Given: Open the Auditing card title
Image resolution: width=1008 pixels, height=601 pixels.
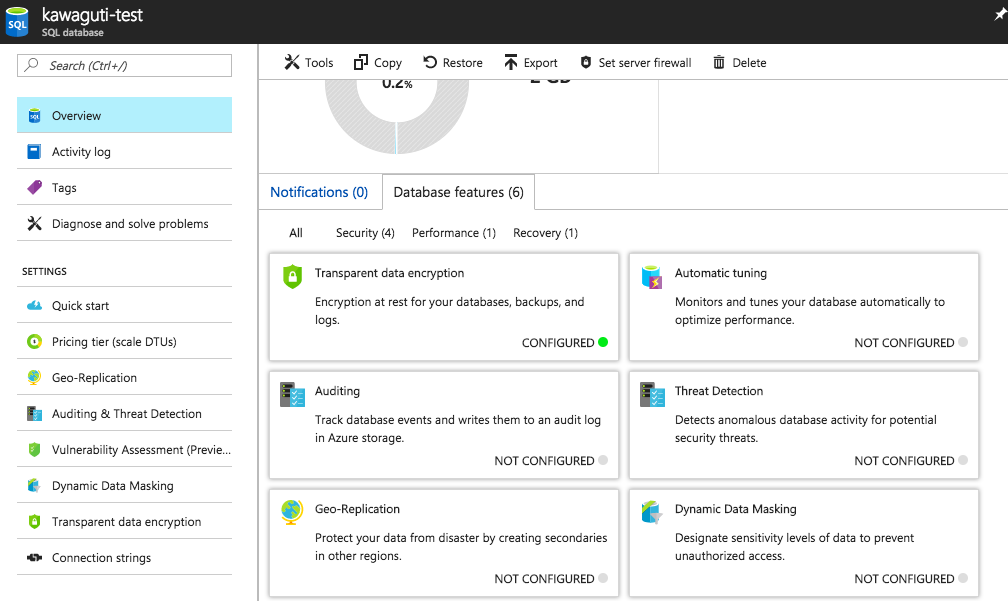Looking at the screenshot, I should (x=338, y=391).
